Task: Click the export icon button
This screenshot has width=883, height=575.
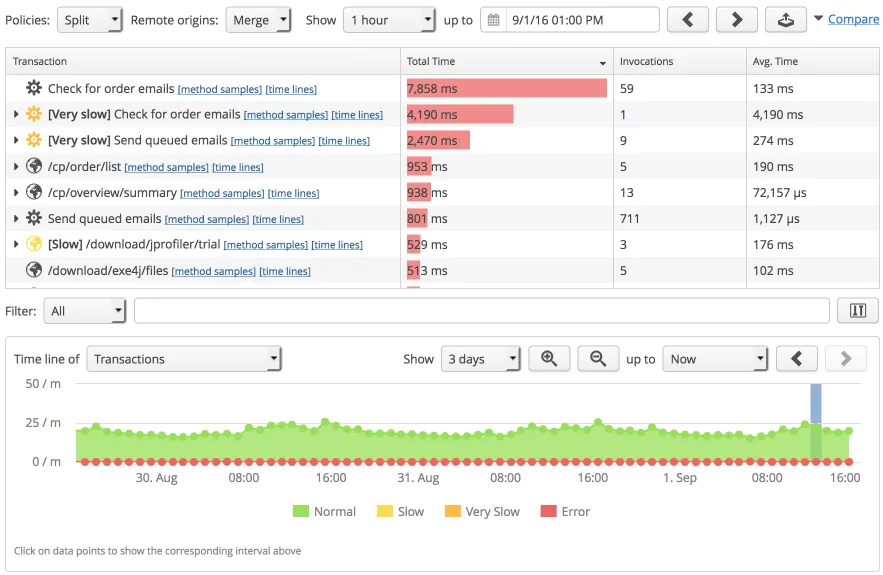Action: (x=786, y=20)
